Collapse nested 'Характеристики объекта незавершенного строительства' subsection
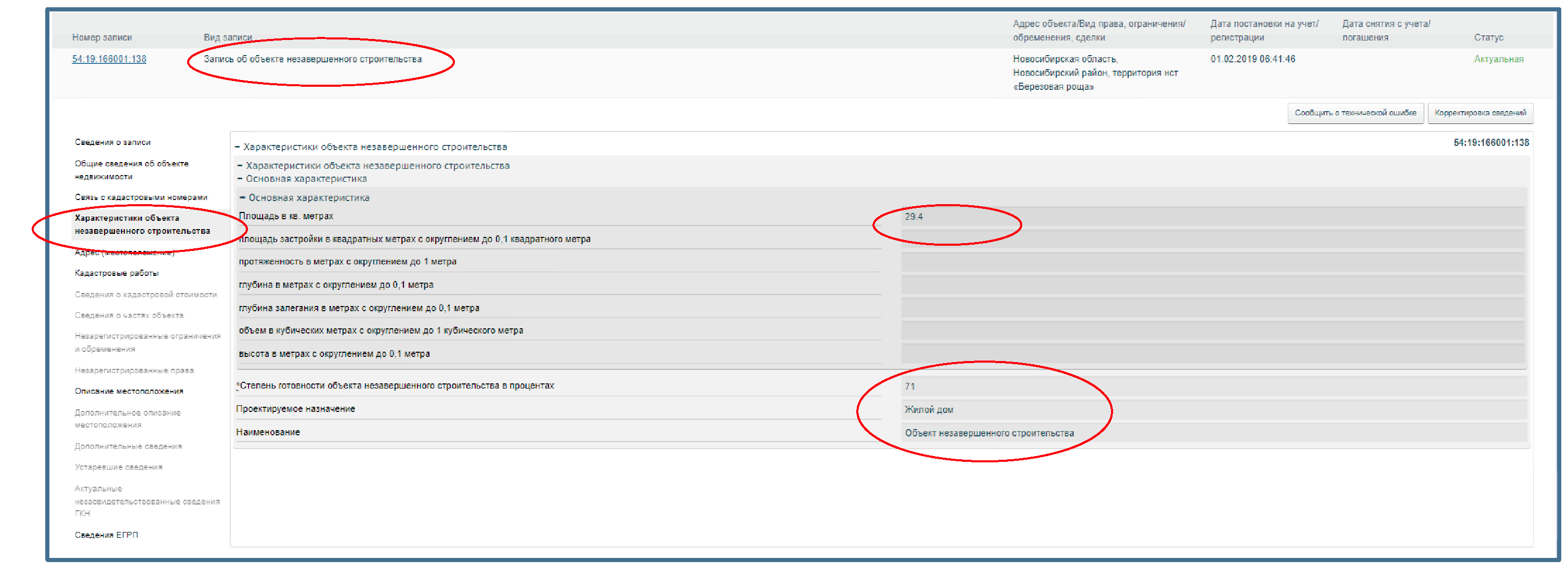The height and width of the screenshot is (573, 1568). click(374, 166)
